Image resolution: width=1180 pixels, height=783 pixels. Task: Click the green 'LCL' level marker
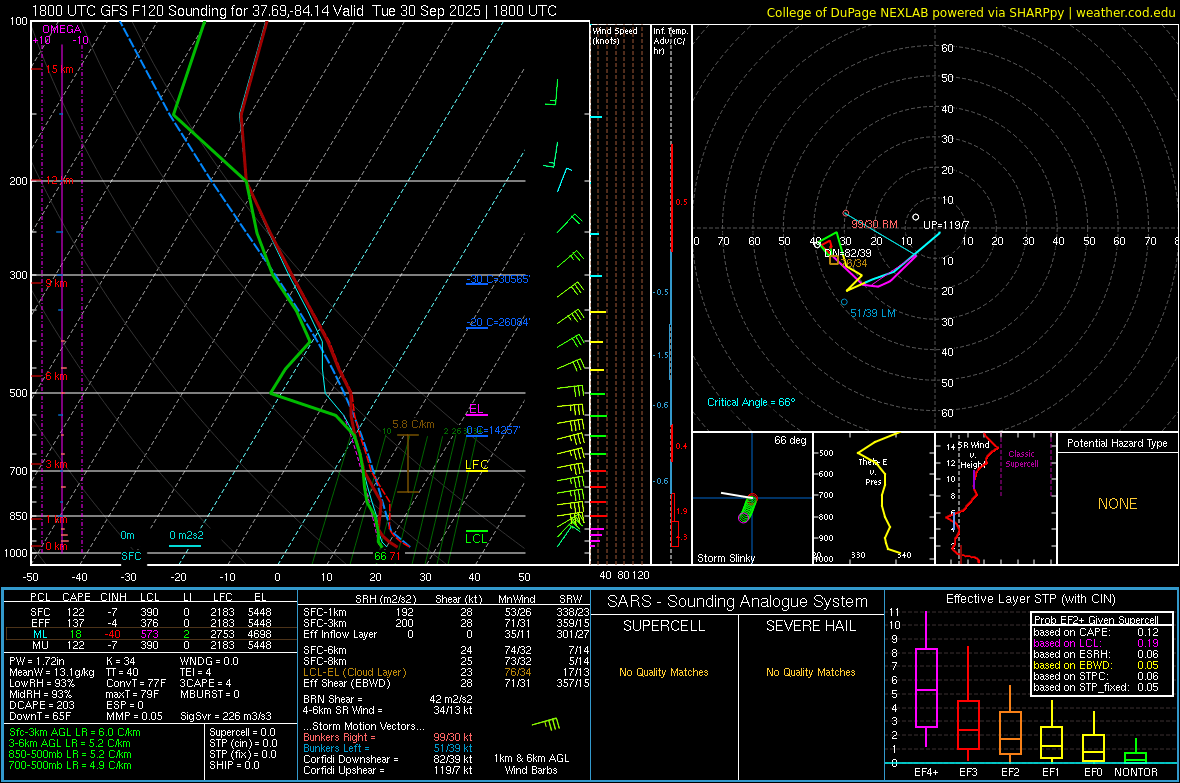(476, 538)
